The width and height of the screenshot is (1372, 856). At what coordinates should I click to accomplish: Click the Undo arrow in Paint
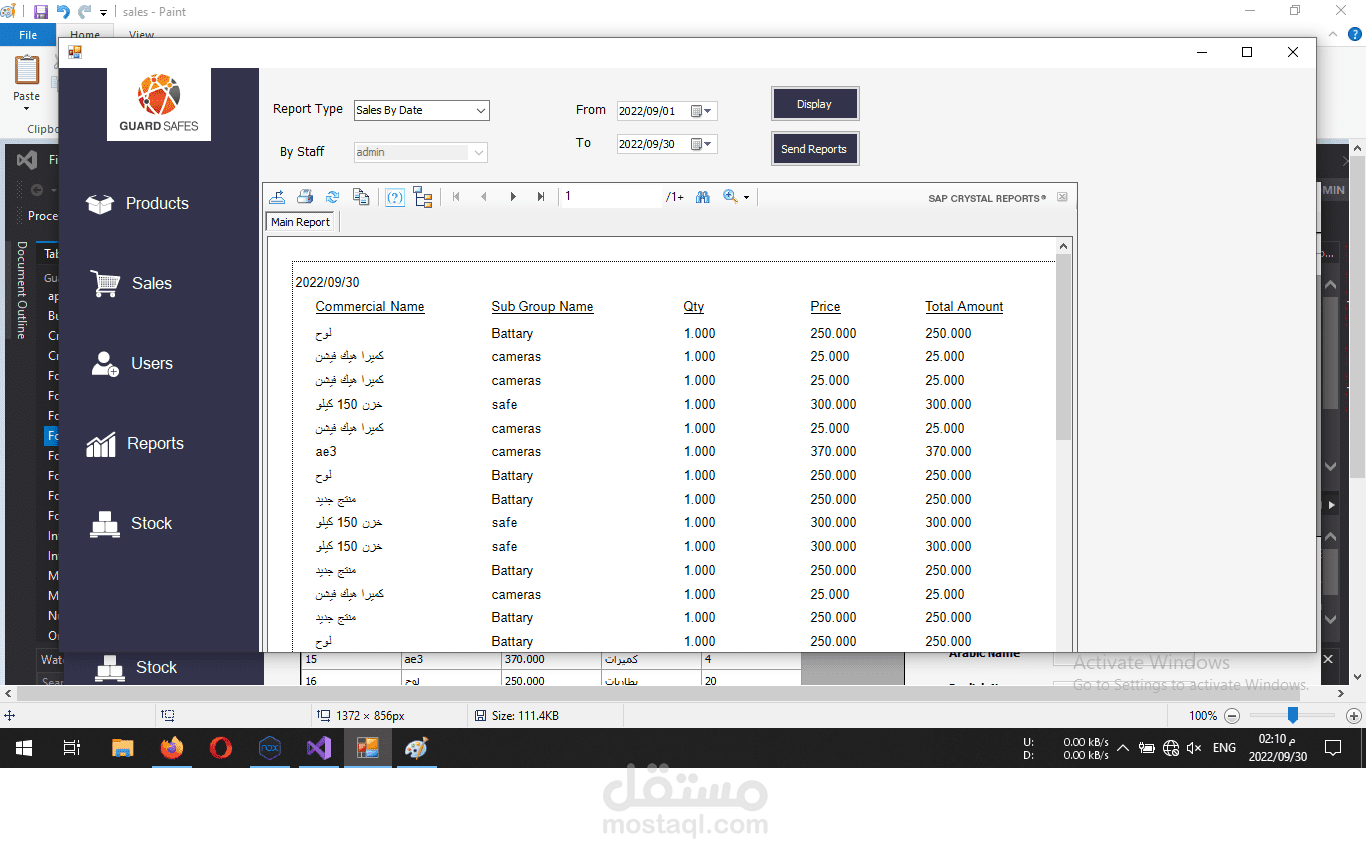(x=63, y=12)
